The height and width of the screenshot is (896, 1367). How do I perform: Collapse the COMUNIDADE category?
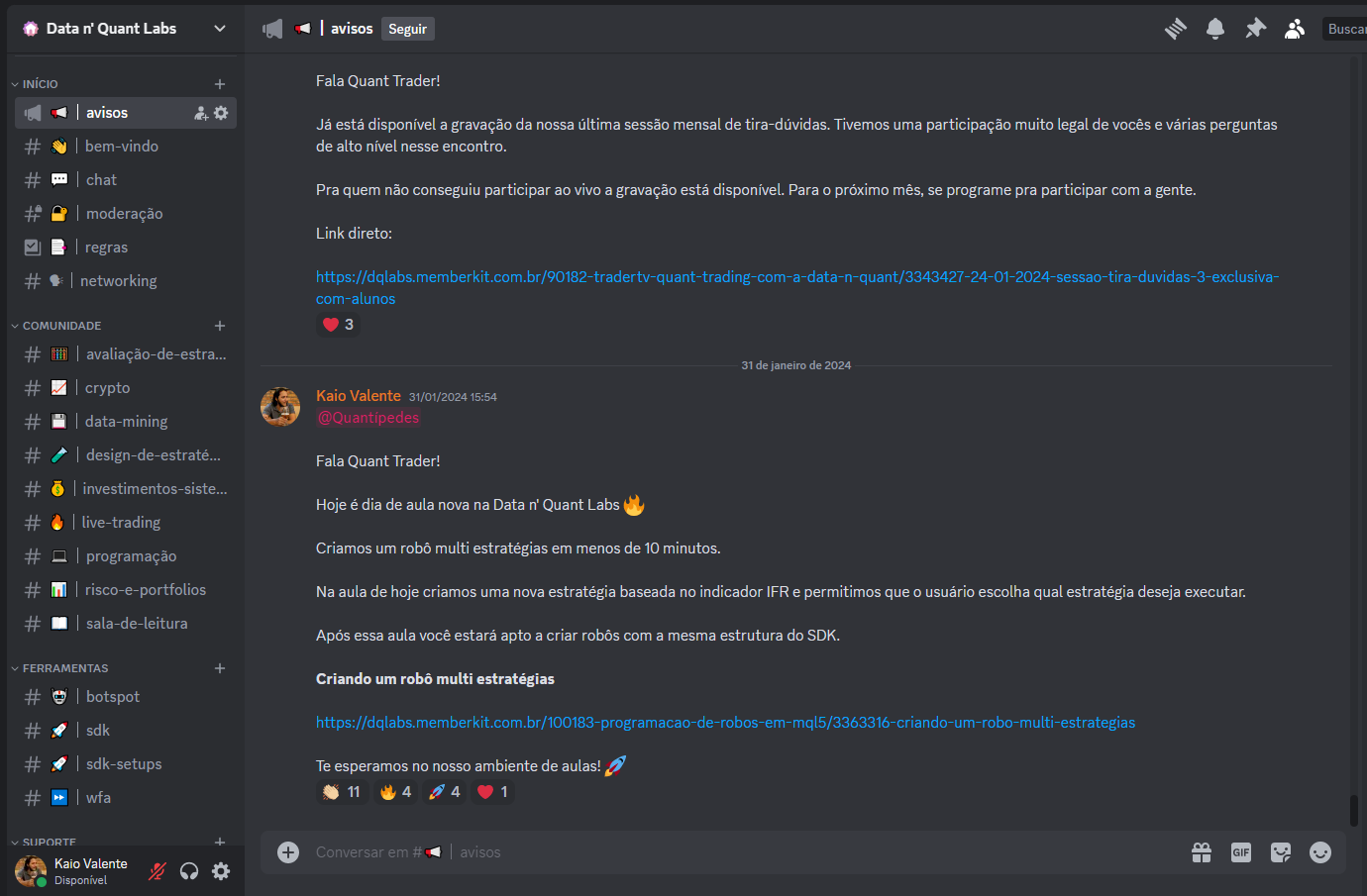[61, 326]
